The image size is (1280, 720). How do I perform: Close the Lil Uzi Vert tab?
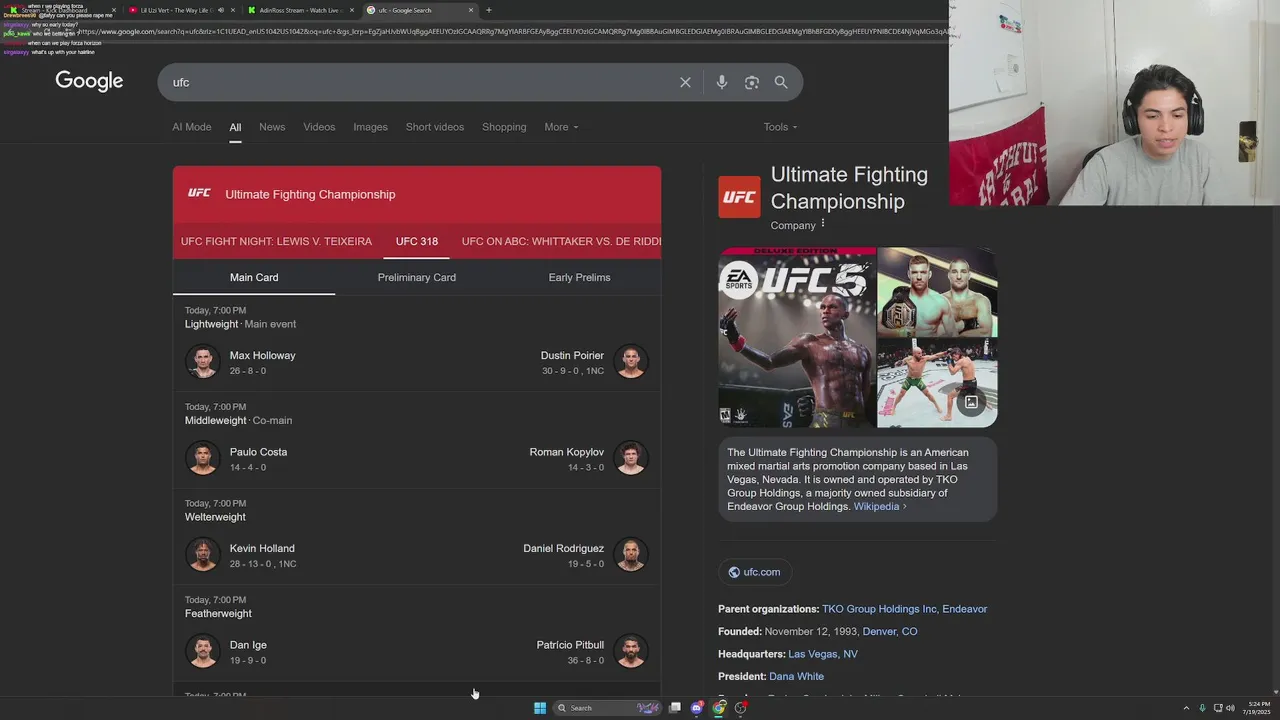pos(233,10)
